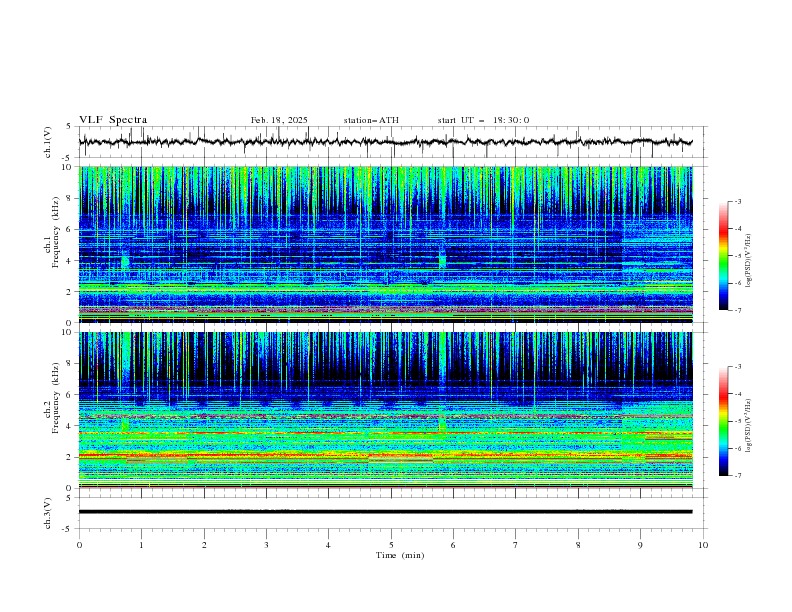Click the ch.1 spectrogram color scale bar
This screenshot has width=792, height=612.
724,256
